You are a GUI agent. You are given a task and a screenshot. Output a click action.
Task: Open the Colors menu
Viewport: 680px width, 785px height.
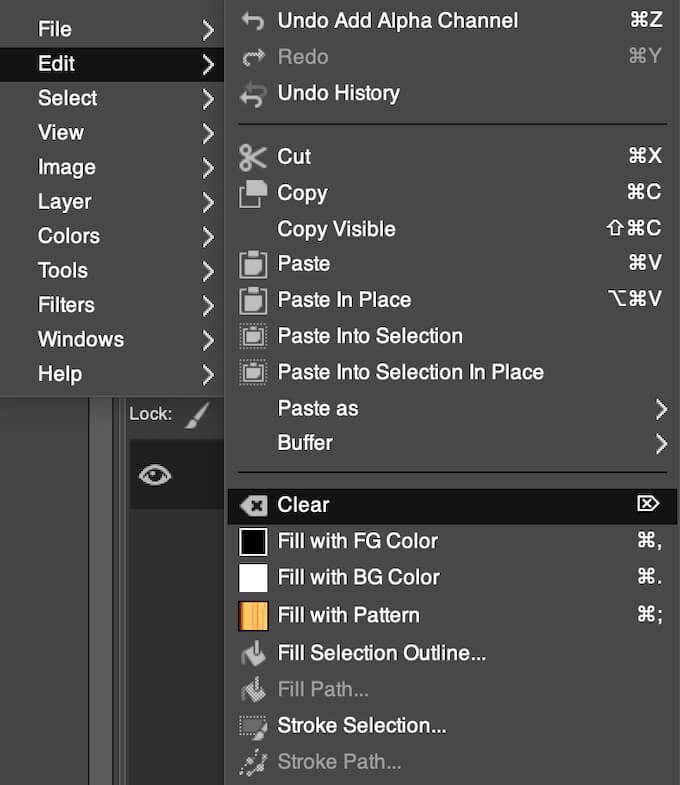pyautogui.click(x=69, y=236)
